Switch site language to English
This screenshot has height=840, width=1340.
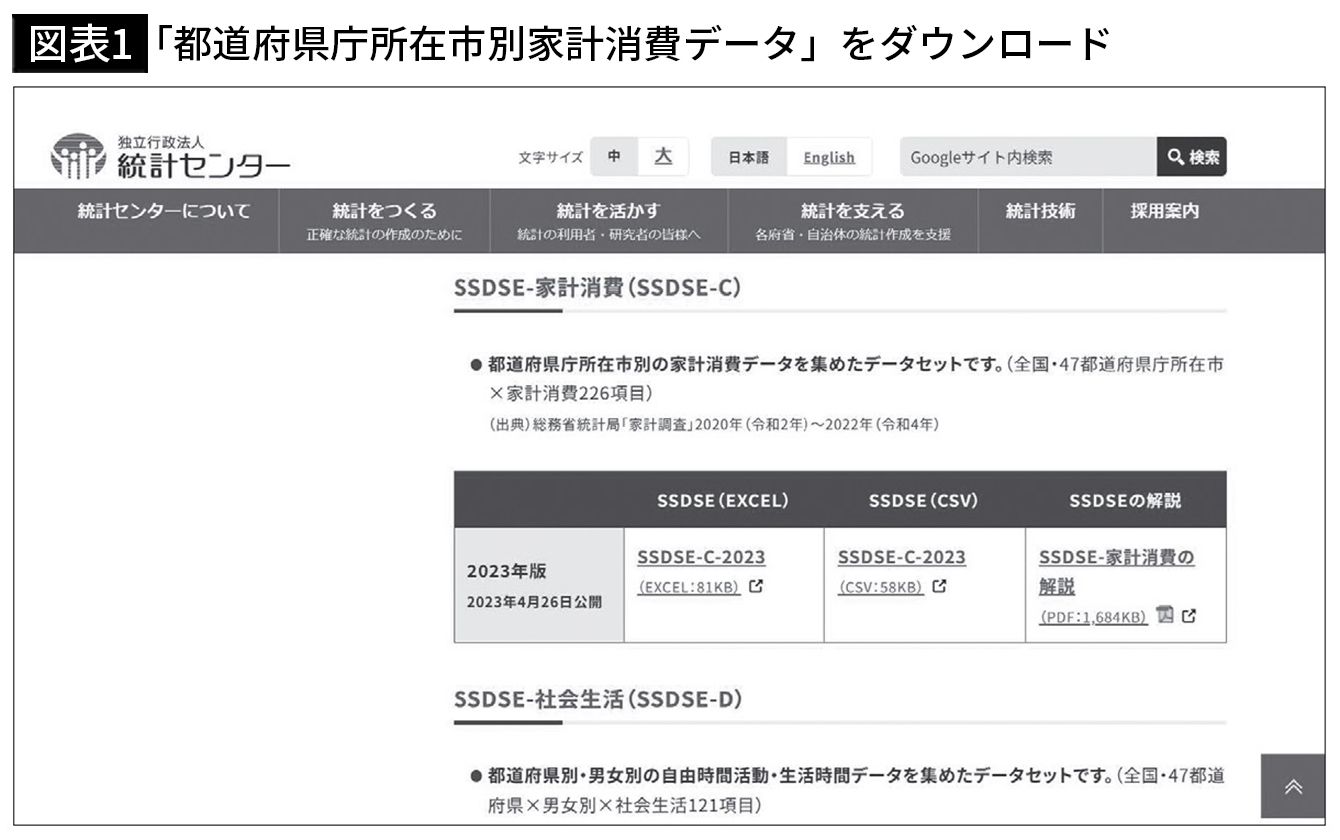[828, 157]
